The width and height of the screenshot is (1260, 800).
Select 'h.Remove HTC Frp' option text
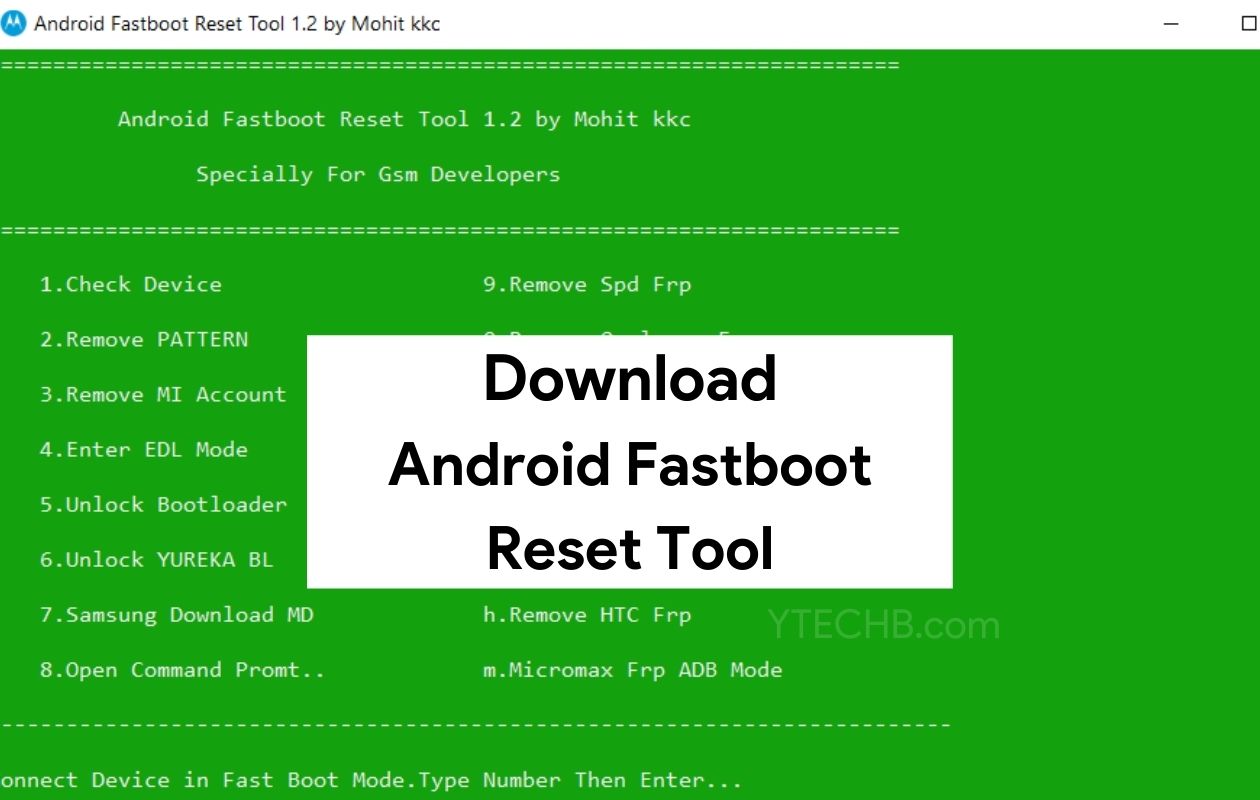(587, 615)
